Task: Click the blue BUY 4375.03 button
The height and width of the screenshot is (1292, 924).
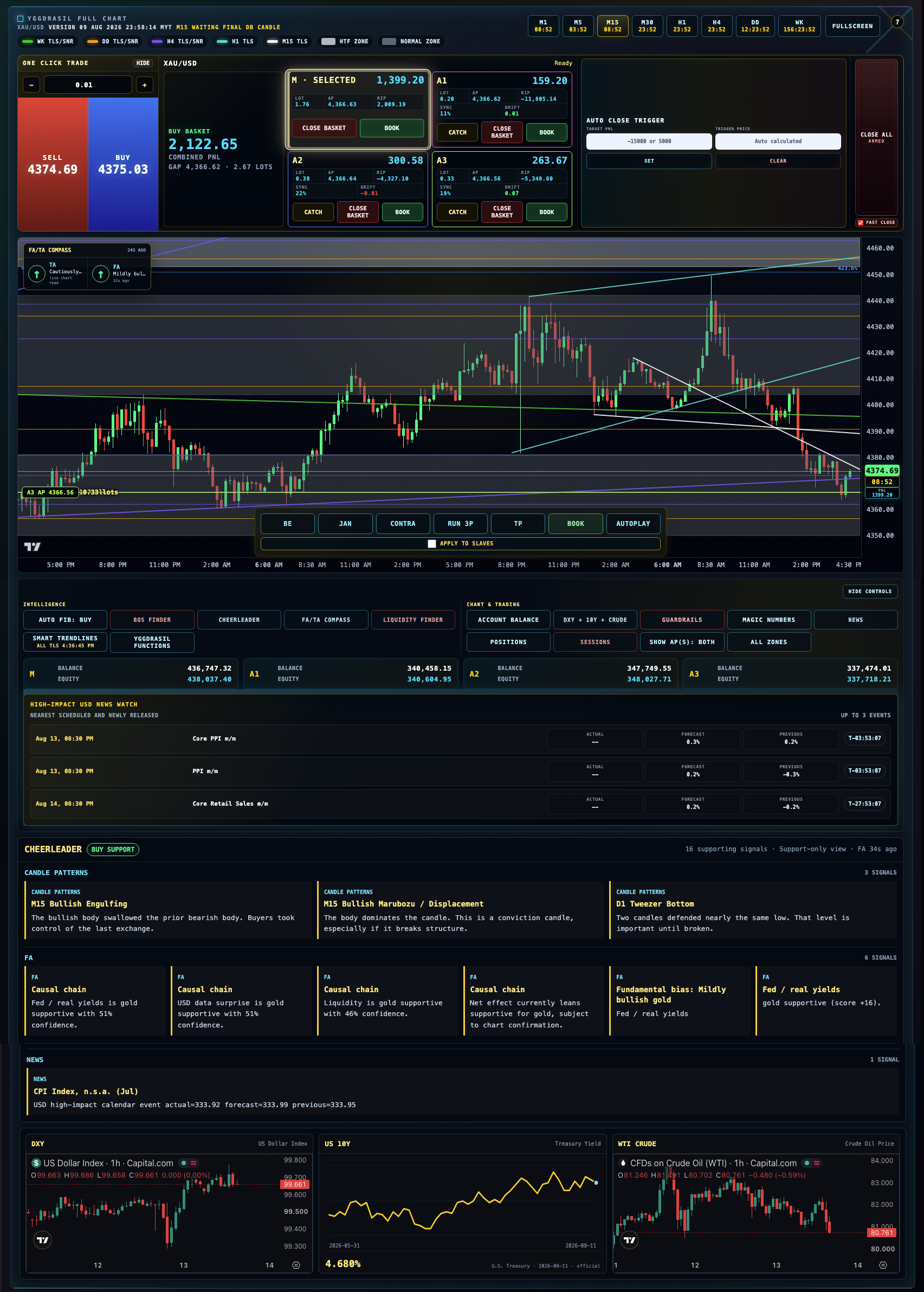Action: pyautogui.click(x=123, y=164)
